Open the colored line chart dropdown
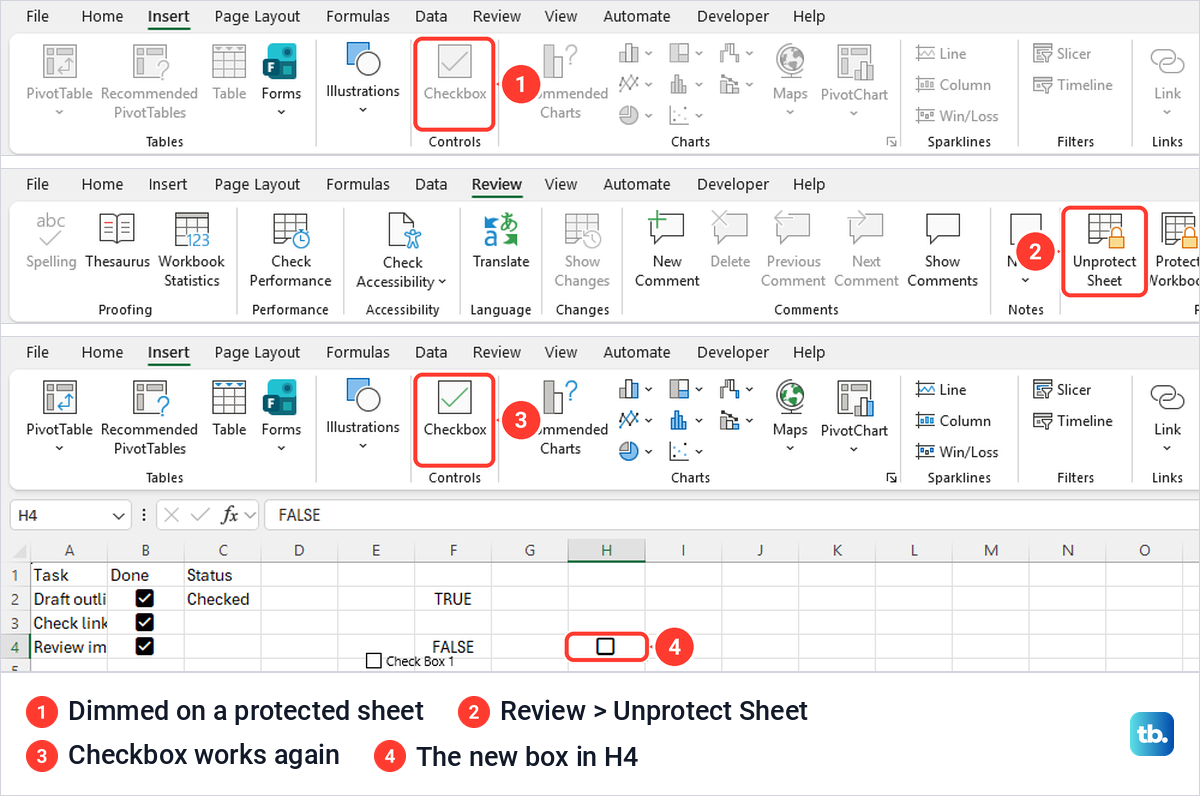Screen dimensions: 1200x796 click(x=650, y=420)
